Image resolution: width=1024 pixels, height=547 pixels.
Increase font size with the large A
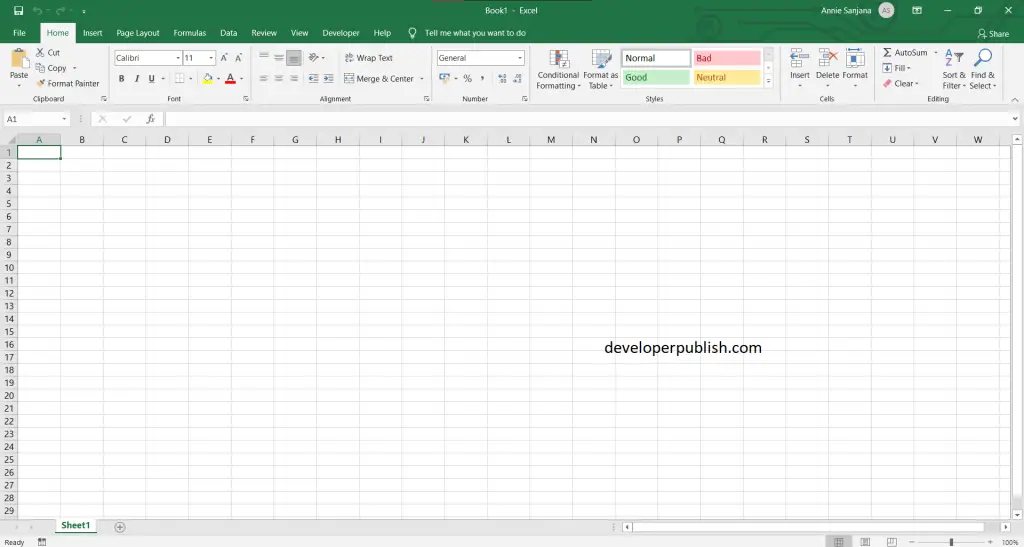coord(224,58)
